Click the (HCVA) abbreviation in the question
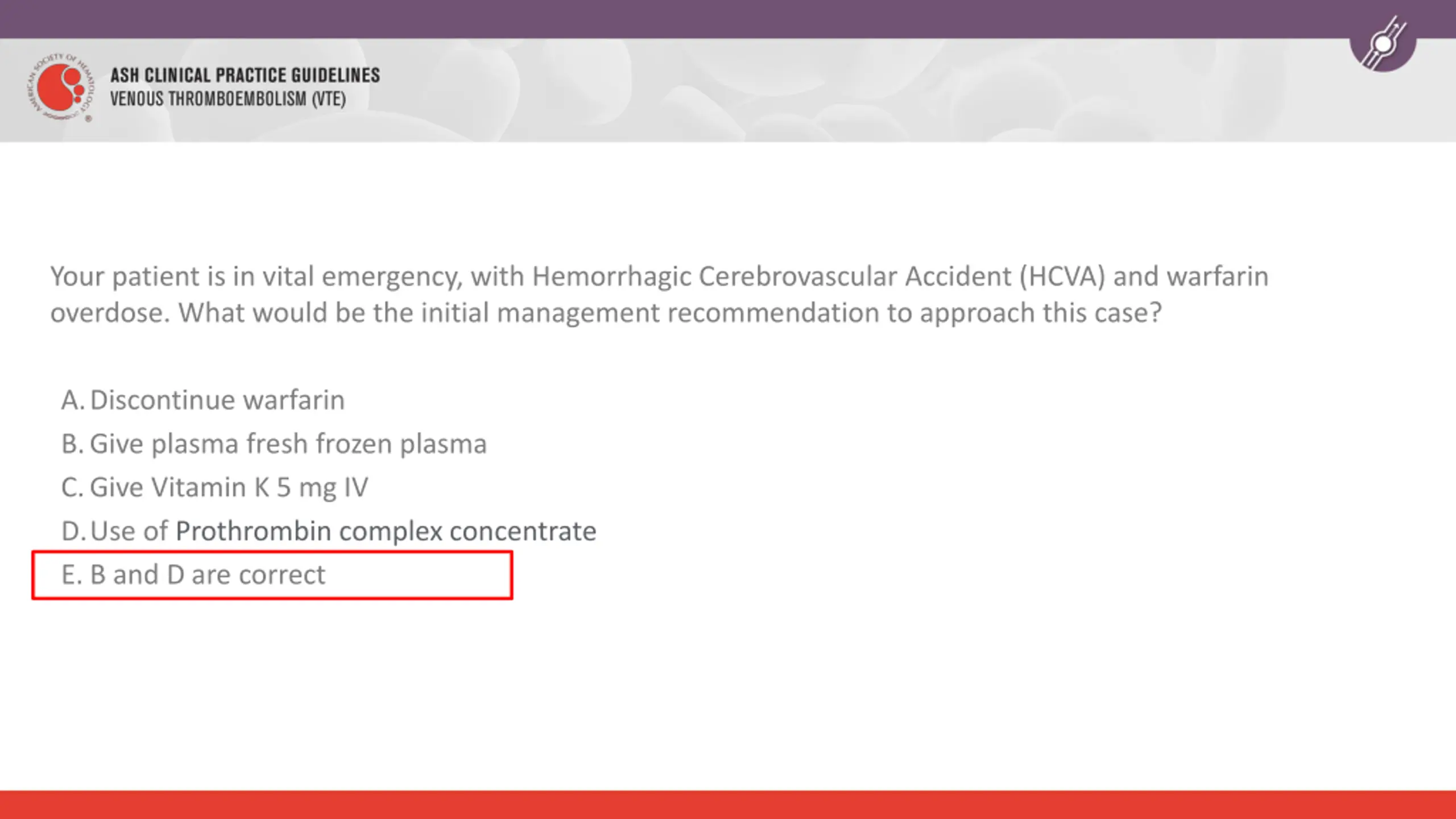This screenshot has height=819, width=1456. click(1062, 276)
